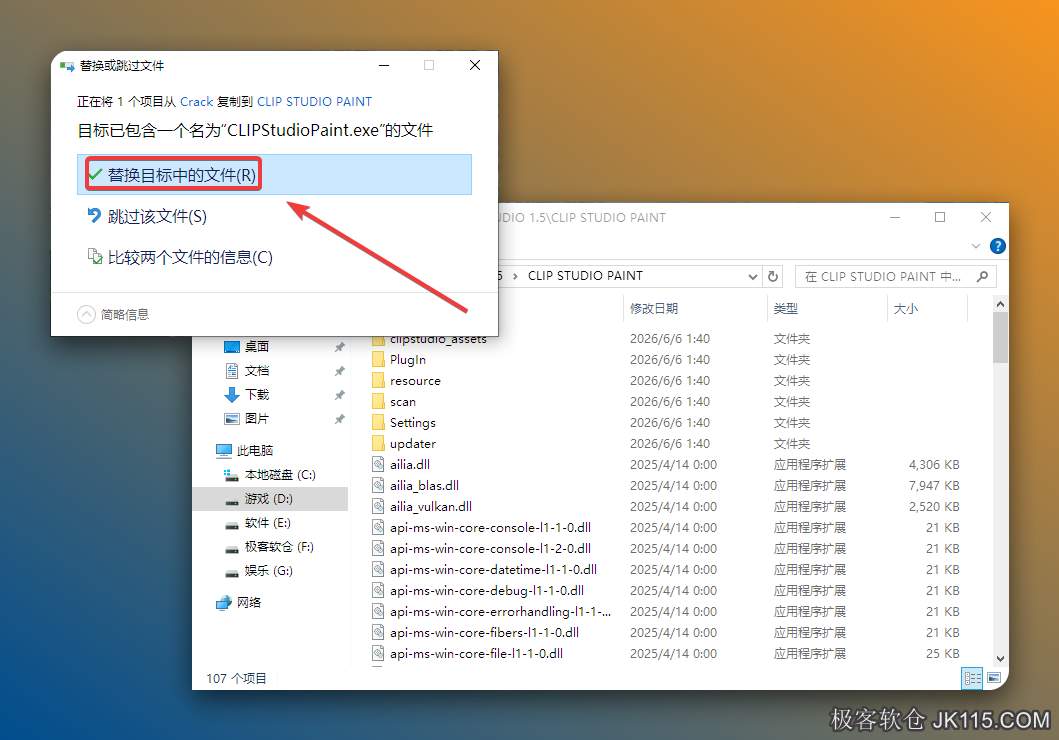Viewport: 1059px width, 740px height.
Task: Select the ailia.dll file icon
Action: tap(378, 465)
